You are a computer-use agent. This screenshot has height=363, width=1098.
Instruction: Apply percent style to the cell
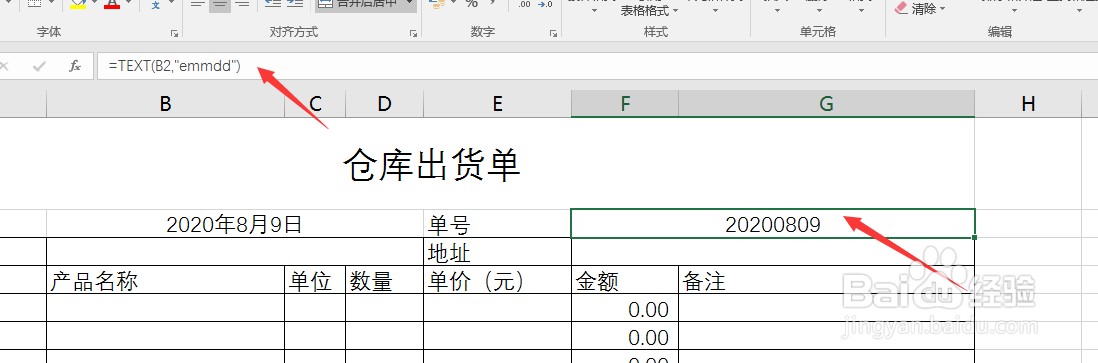point(472,4)
